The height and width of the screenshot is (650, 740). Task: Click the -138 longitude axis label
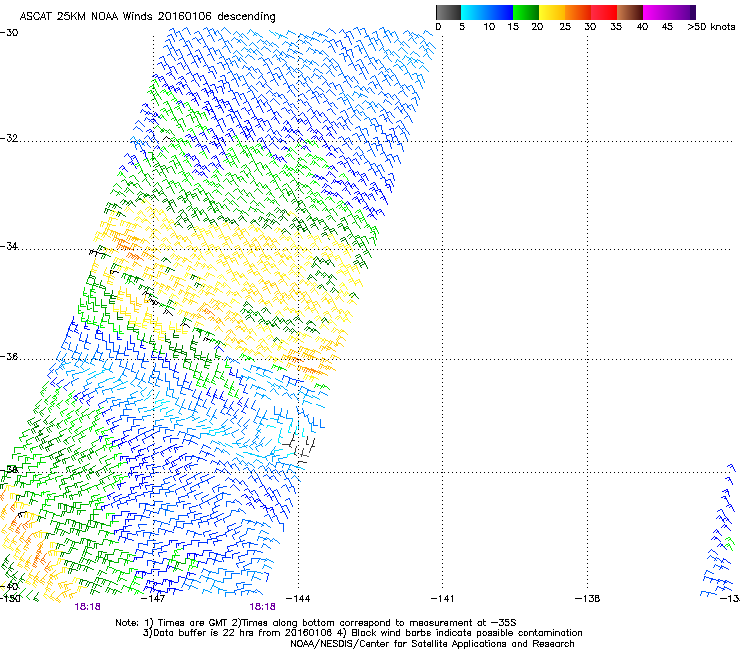coord(588,599)
